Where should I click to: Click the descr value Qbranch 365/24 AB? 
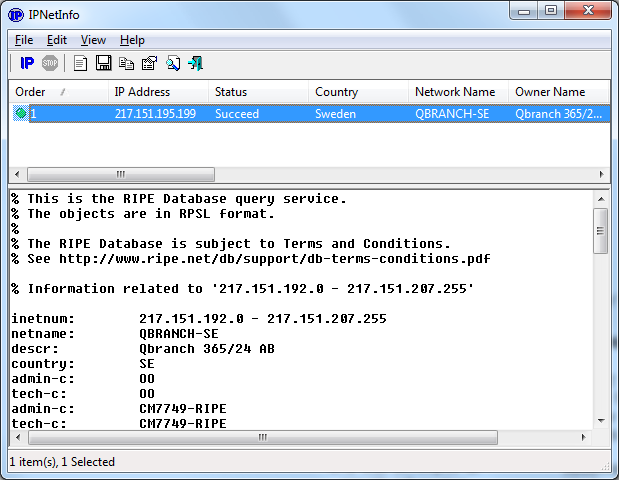207,349
